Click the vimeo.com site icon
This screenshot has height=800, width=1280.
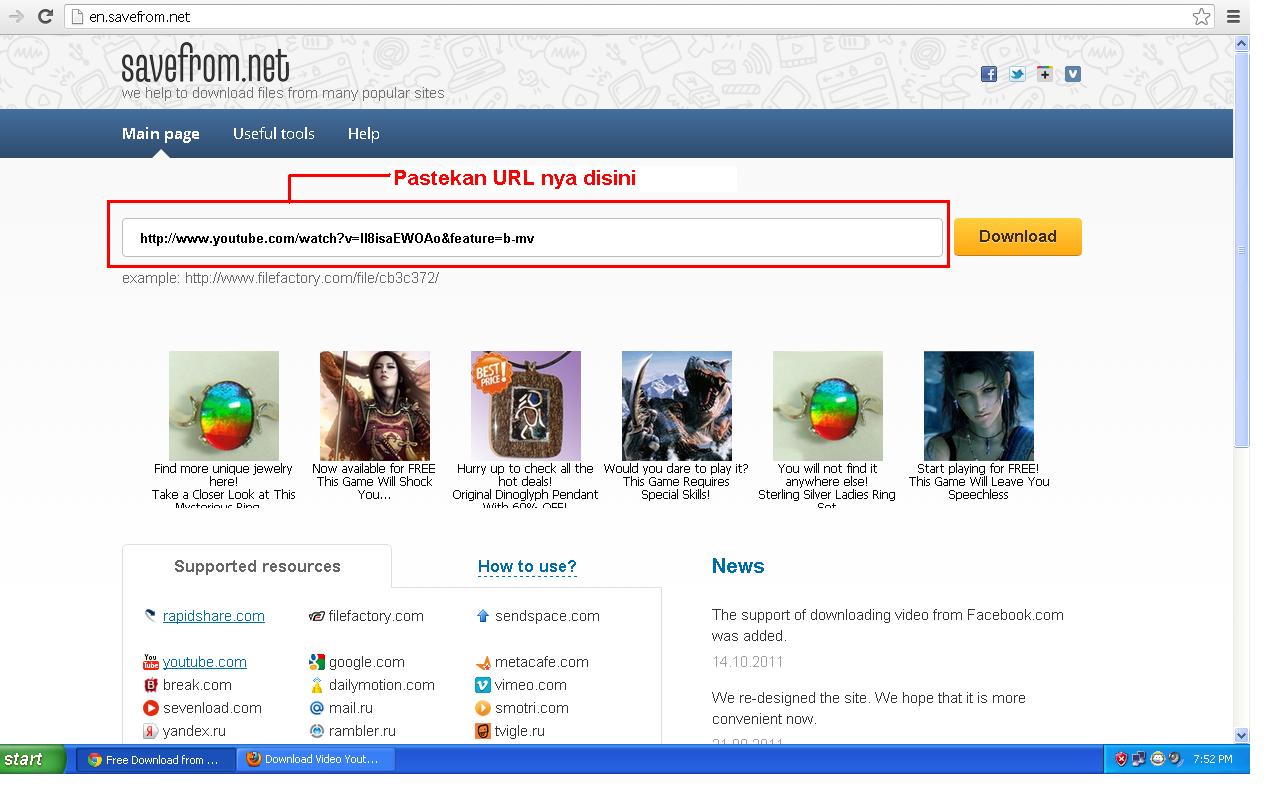click(x=483, y=685)
